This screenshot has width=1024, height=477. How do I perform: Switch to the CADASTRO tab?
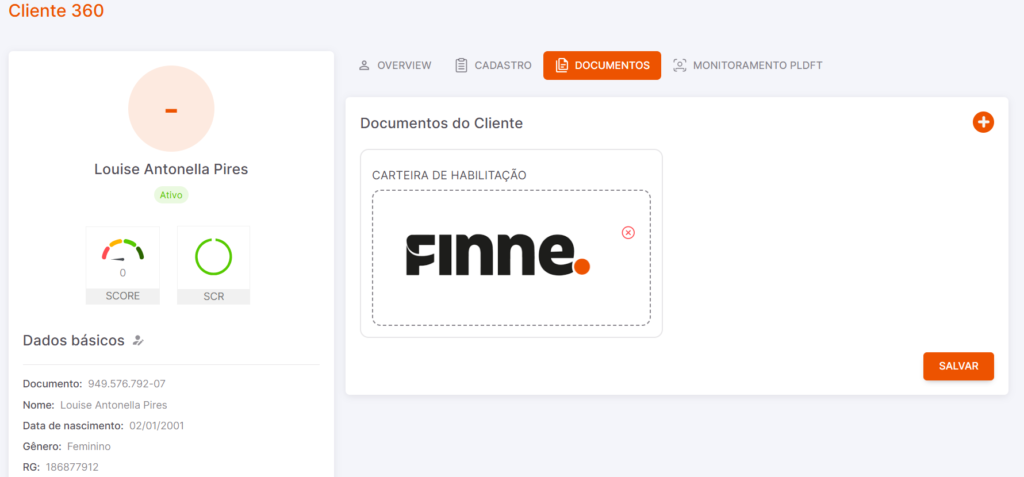click(x=494, y=65)
